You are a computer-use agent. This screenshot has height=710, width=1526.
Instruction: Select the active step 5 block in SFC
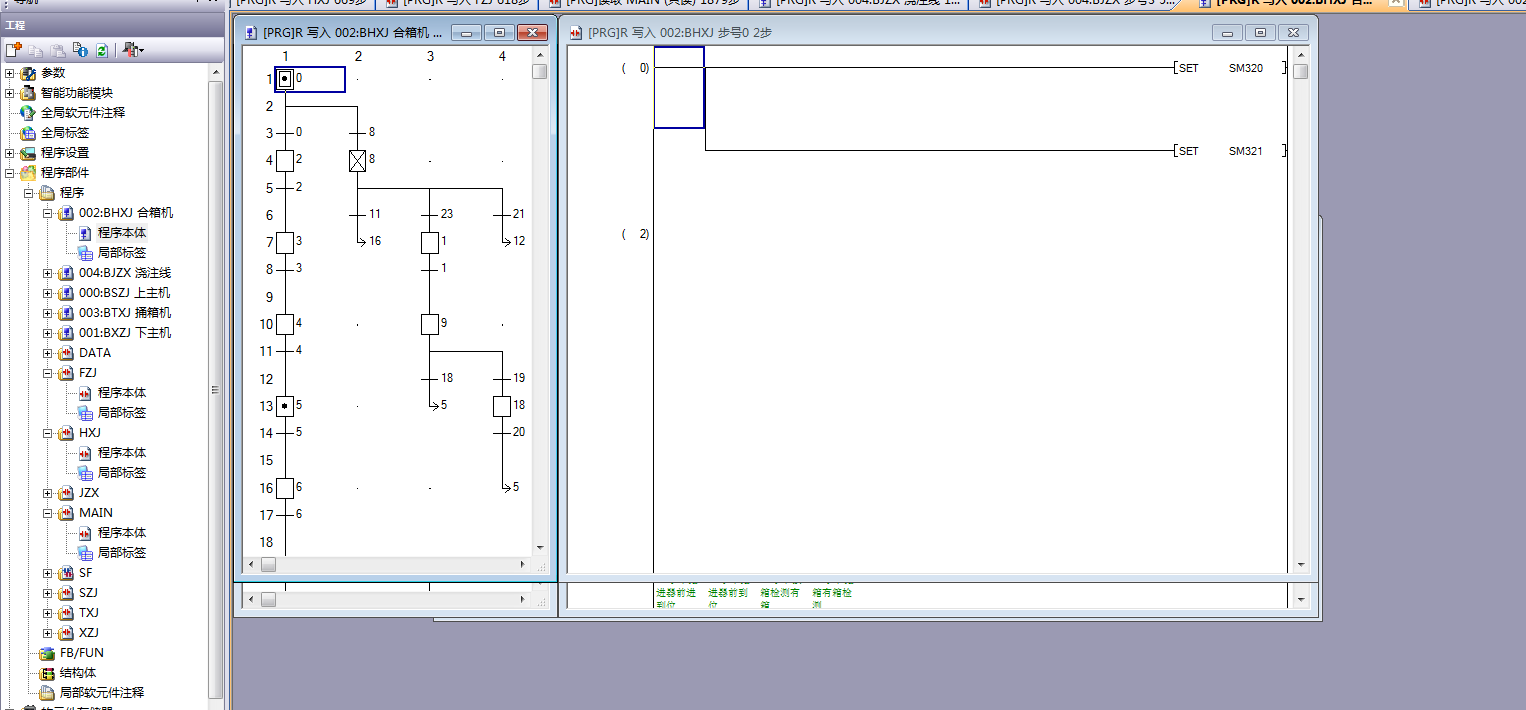[x=285, y=406]
